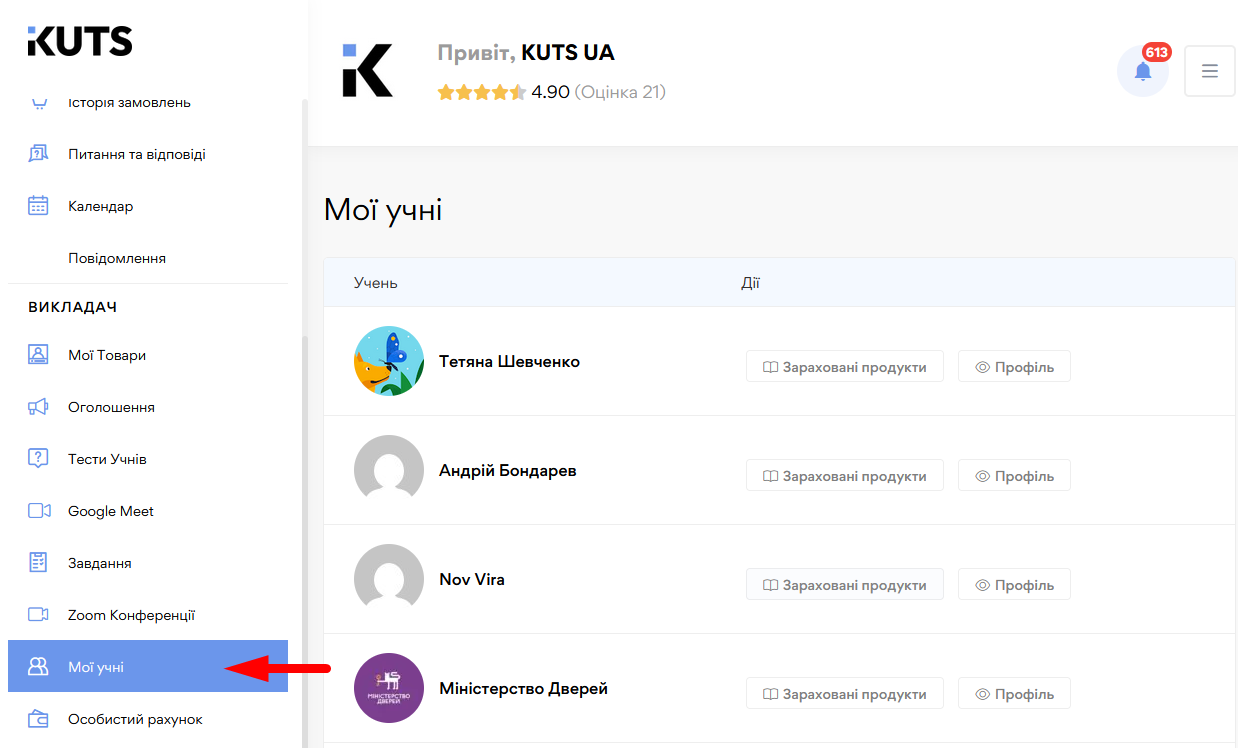This screenshot has height=748, width=1238.
Task: Open Зараховані продукти for Міністерство Дверей
Action: (x=845, y=694)
